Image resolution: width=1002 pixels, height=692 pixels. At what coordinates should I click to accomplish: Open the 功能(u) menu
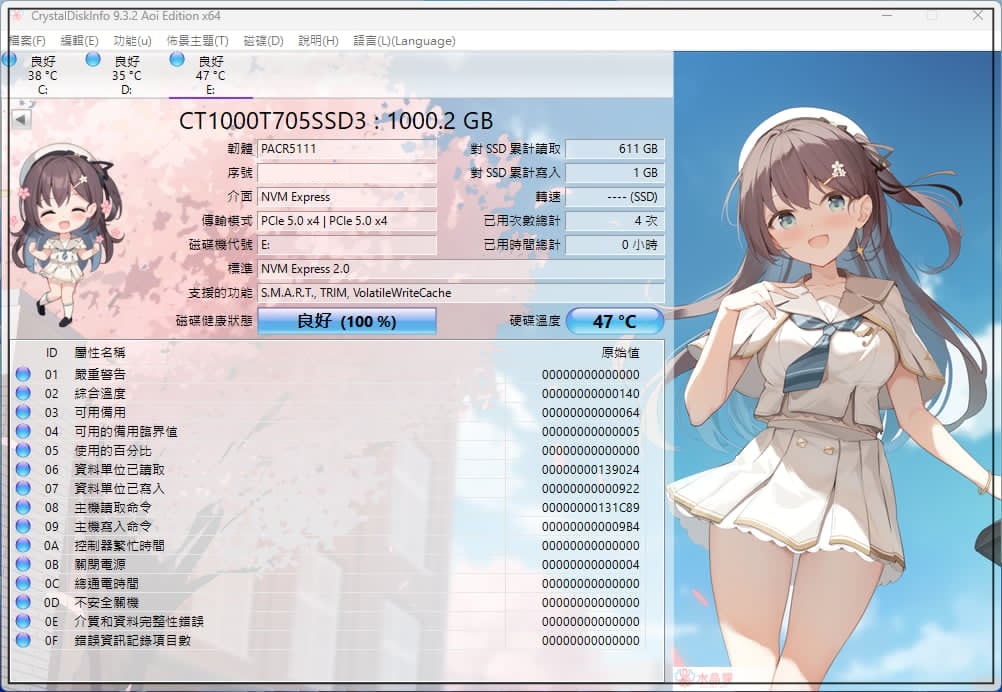tap(132, 41)
